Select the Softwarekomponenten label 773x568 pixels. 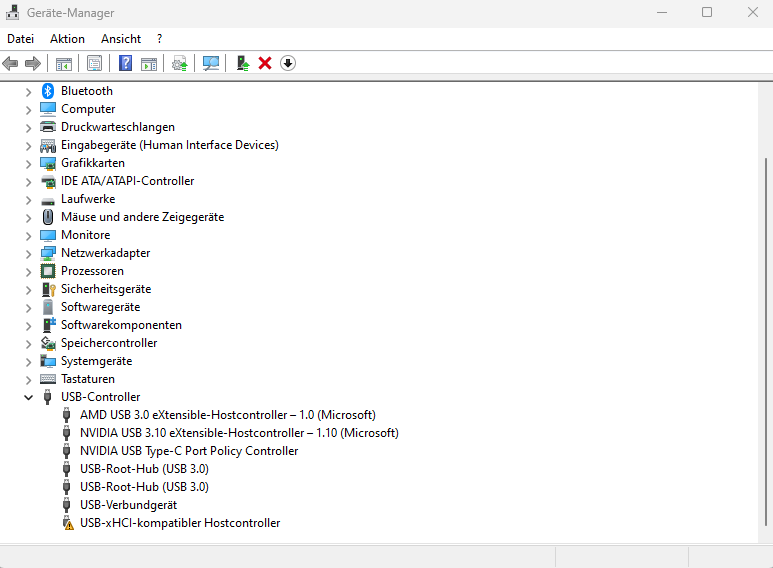click(121, 325)
